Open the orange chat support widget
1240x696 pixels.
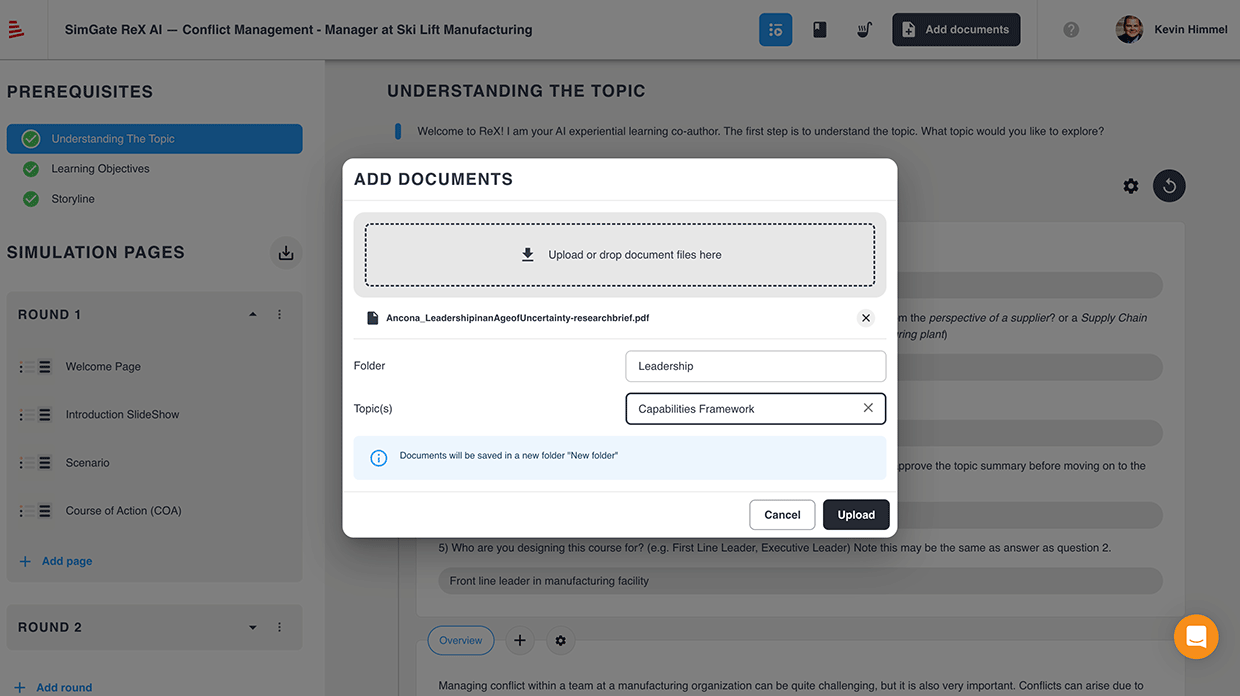(x=1196, y=637)
